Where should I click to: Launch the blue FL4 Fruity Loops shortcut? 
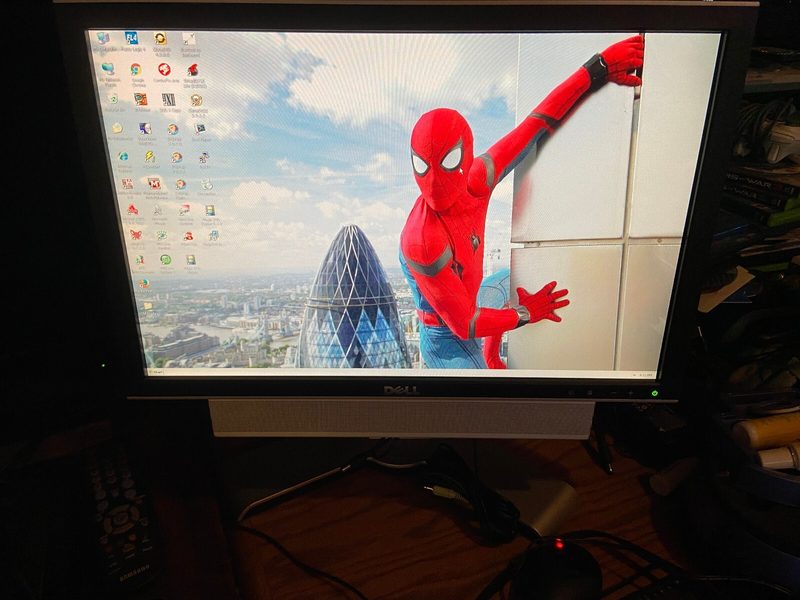tap(132, 38)
